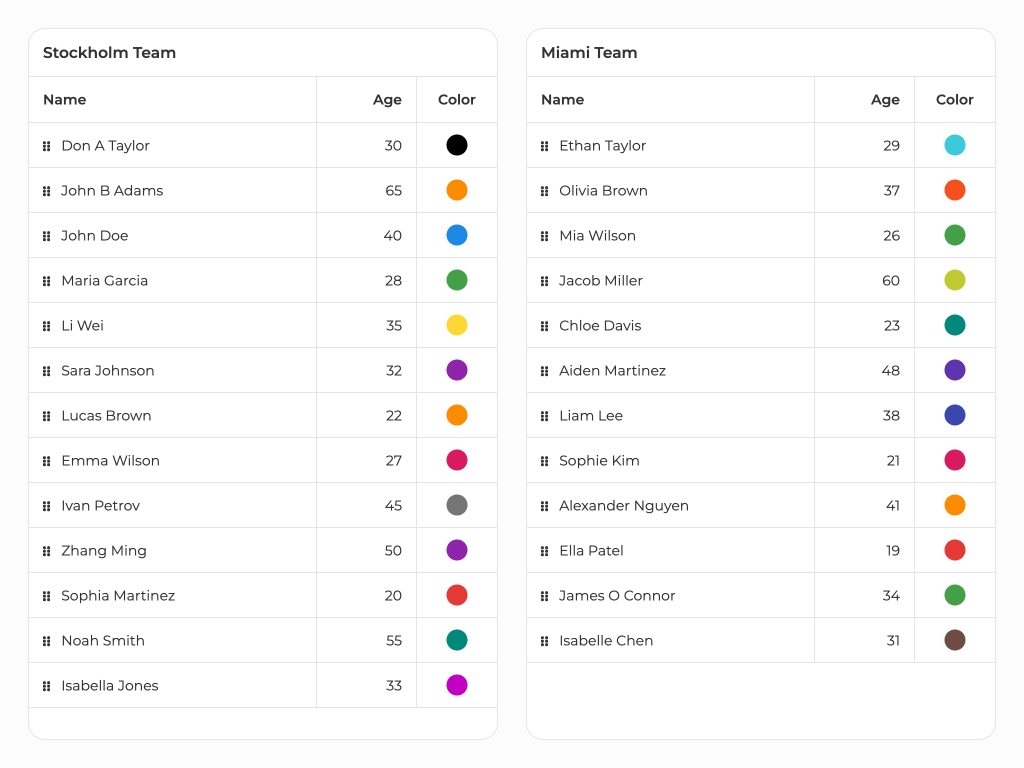Image resolution: width=1024 pixels, height=768 pixels.
Task: Select Li Wei's yellow color swatch
Action: [x=457, y=325]
